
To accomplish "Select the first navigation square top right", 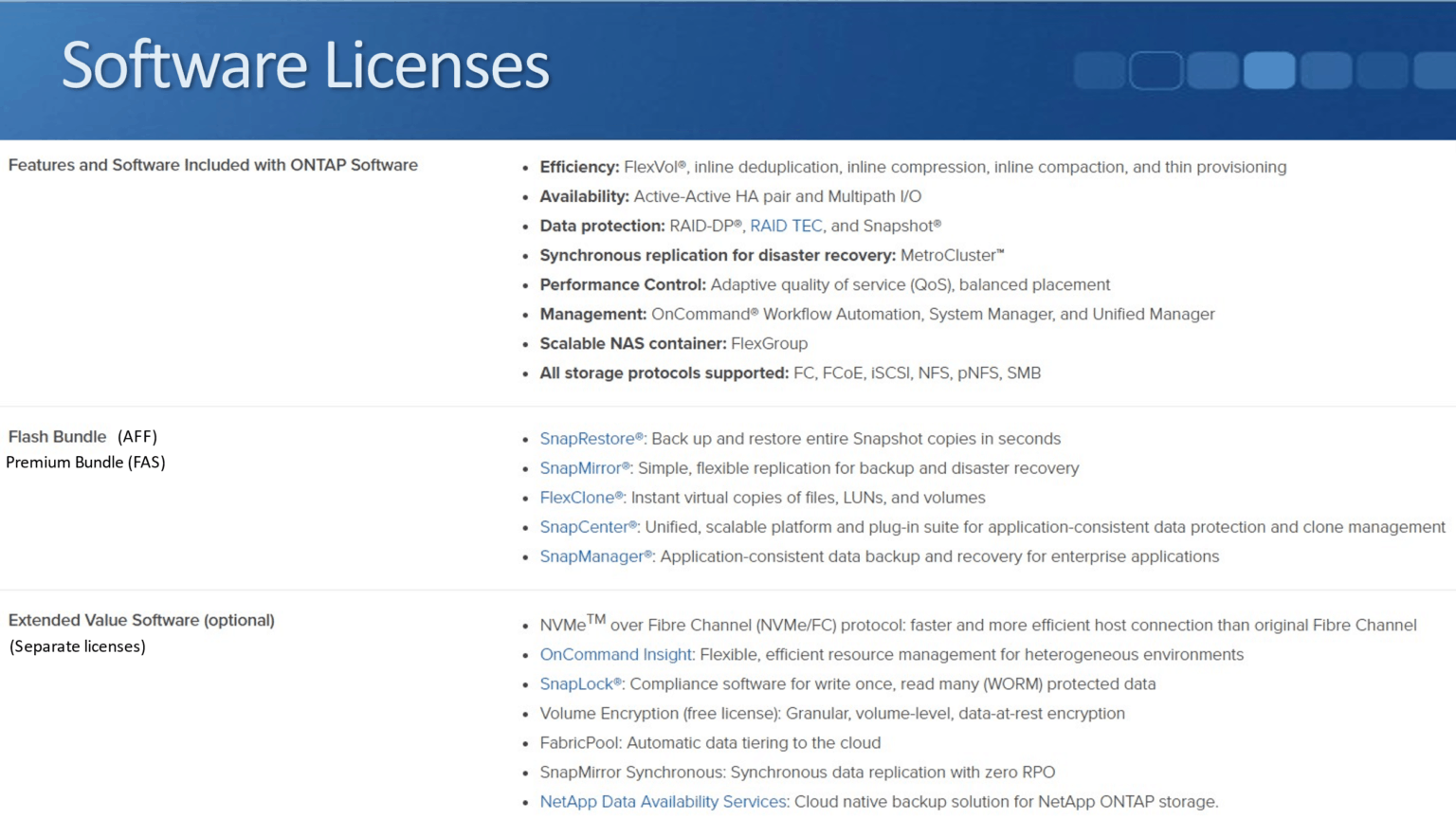I will click(1100, 69).
